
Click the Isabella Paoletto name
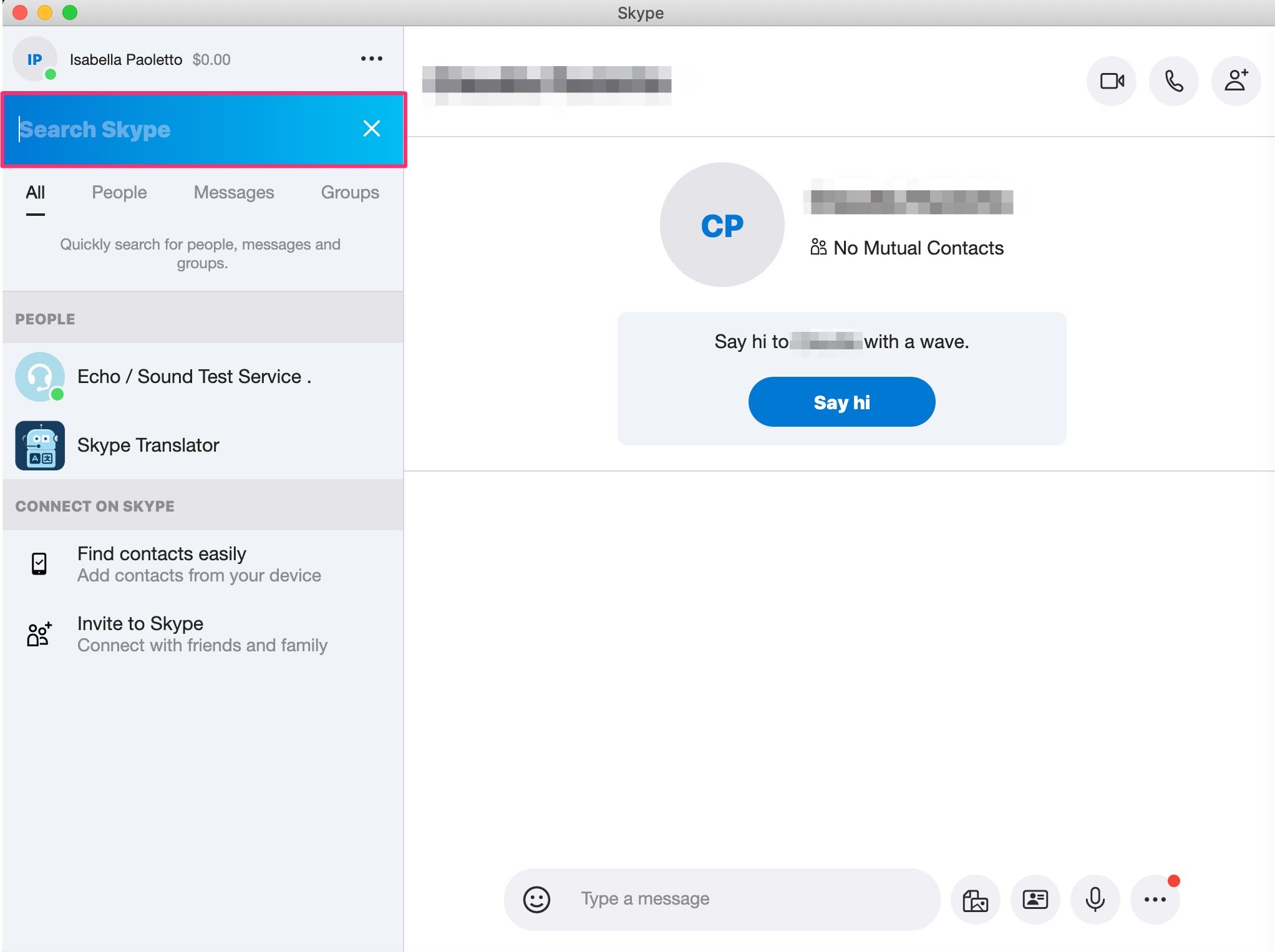click(x=125, y=59)
